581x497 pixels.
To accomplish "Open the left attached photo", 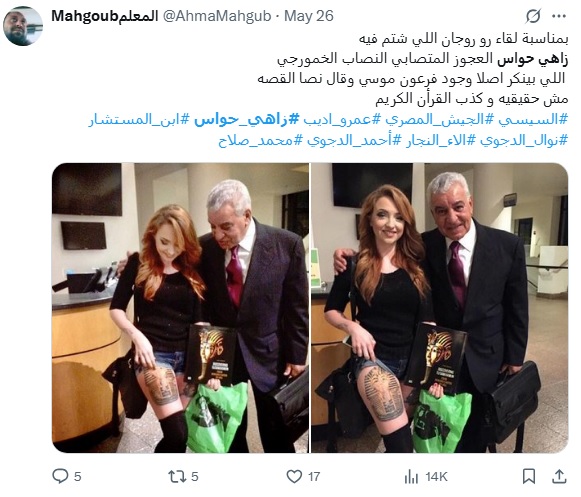I will coord(180,308).
